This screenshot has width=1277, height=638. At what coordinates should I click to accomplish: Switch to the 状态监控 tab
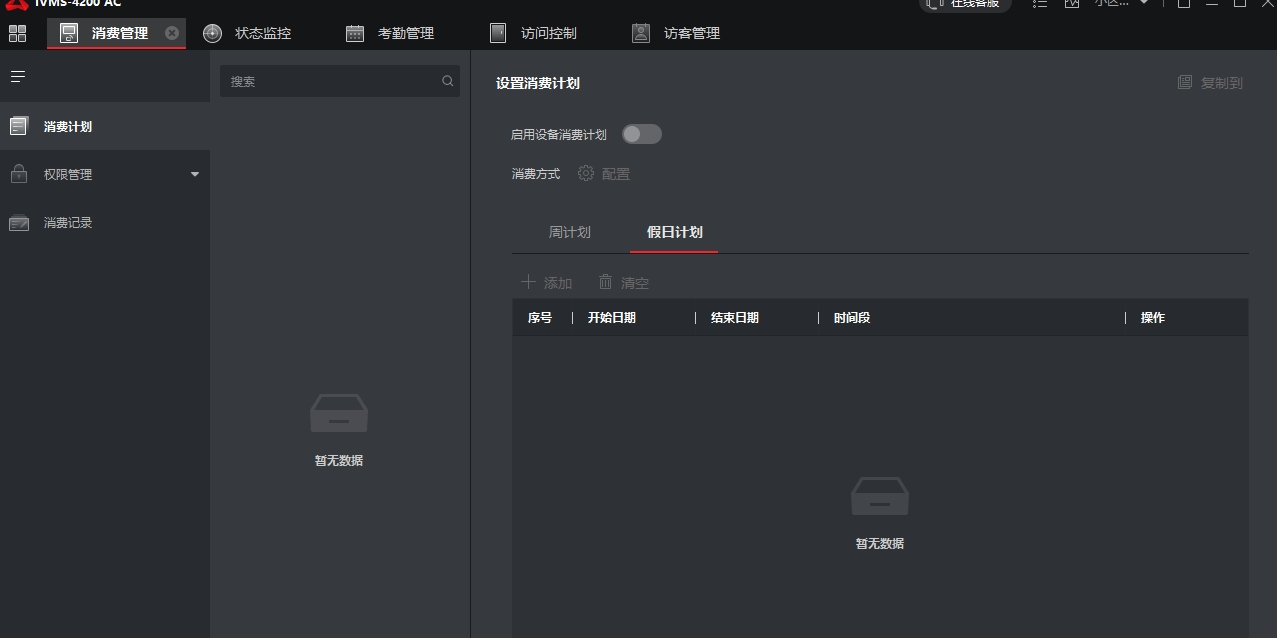pyautogui.click(x=249, y=33)
